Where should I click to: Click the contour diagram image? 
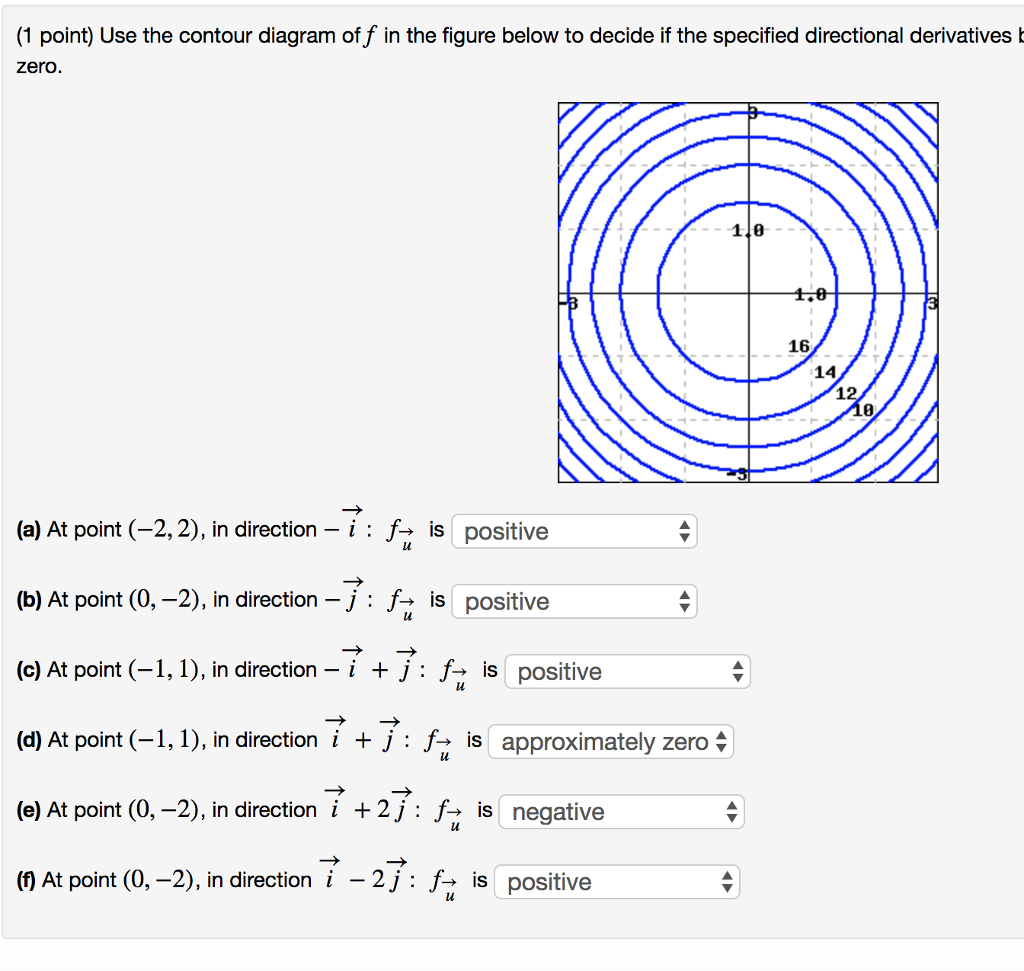(748, 290)
